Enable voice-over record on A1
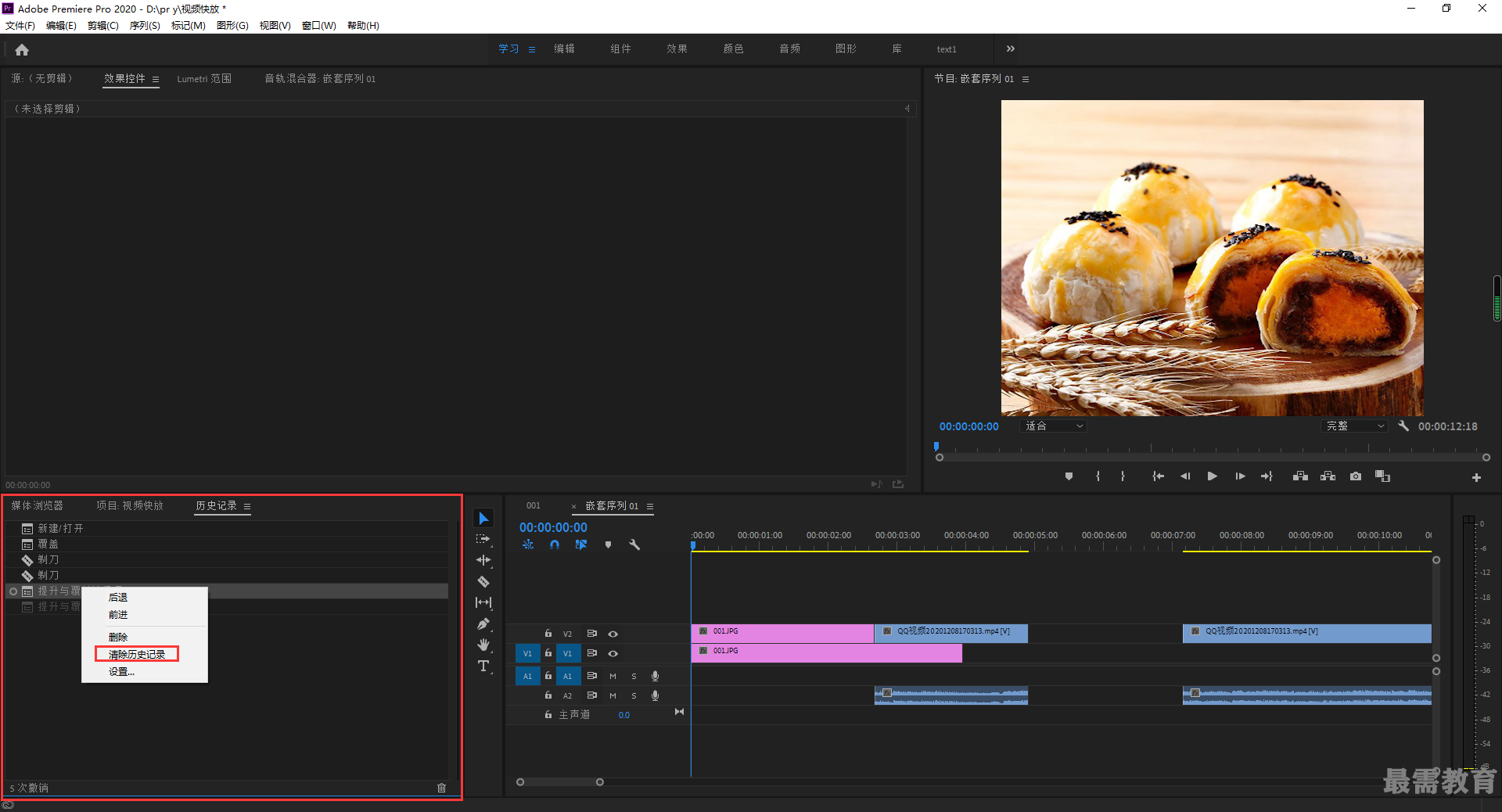This screenshot has height=812, width=1502. (x=656, y=676)
